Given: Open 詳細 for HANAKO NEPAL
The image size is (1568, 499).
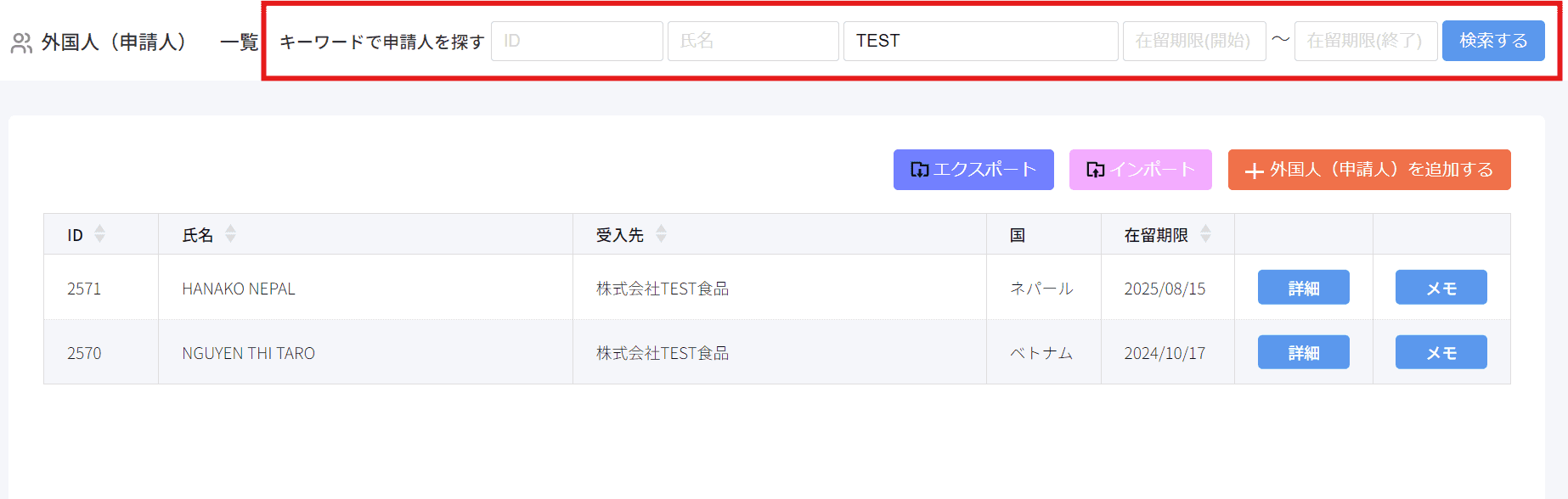Looking at the screenshot, I should (1303, 288).
